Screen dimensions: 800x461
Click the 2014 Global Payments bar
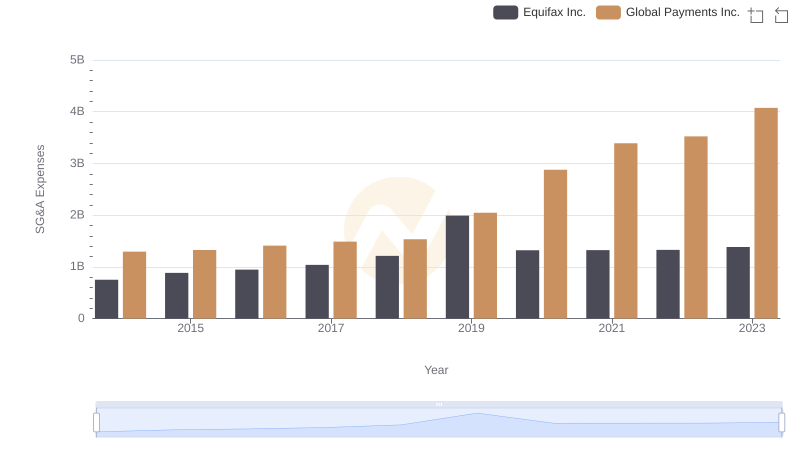pos(135,285)
